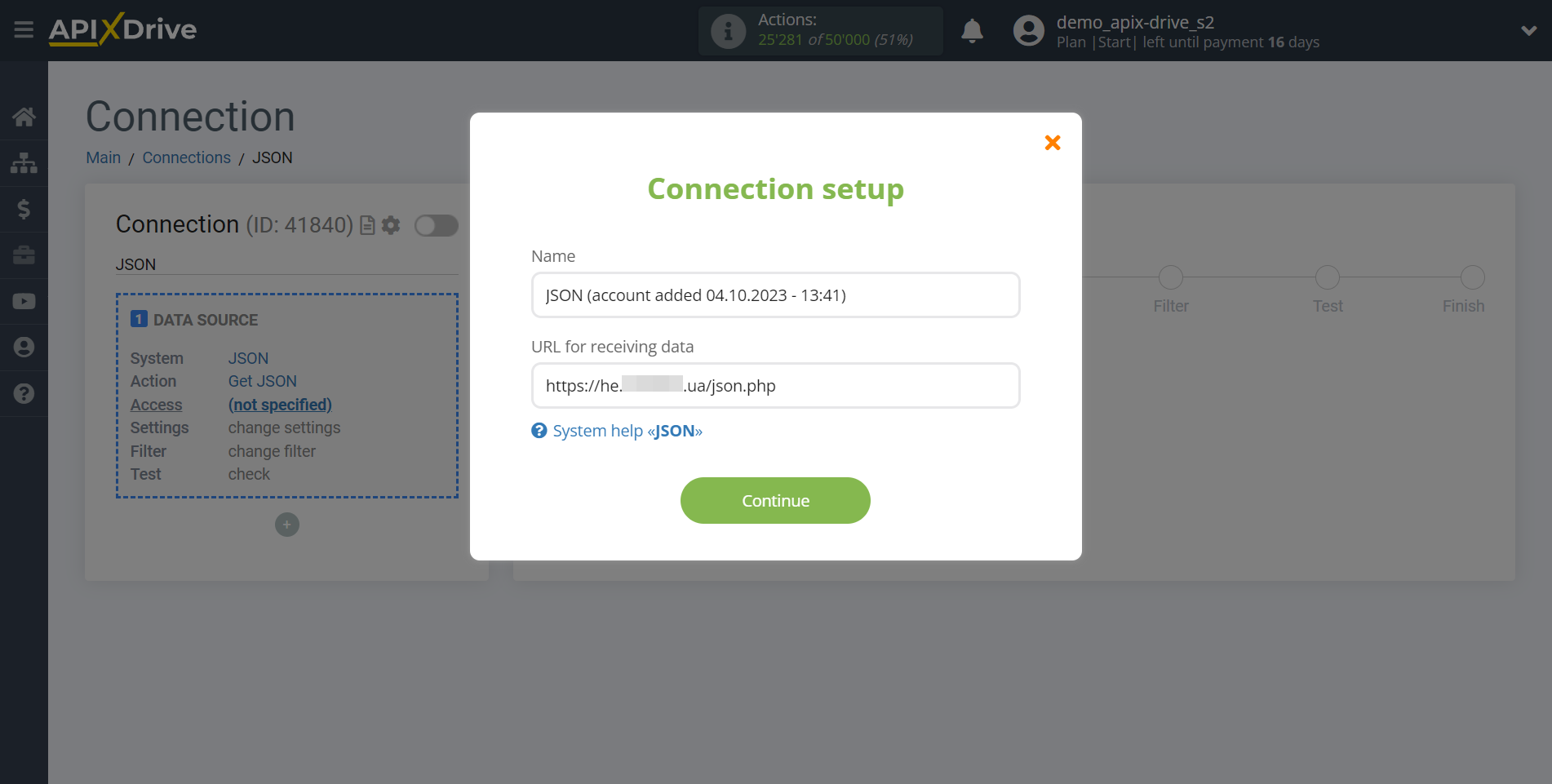Image resolution: width=1552 pixels, height=784 pixels.
Task: Toggle the connection enable switch
Action: click(x=437, y=225)
